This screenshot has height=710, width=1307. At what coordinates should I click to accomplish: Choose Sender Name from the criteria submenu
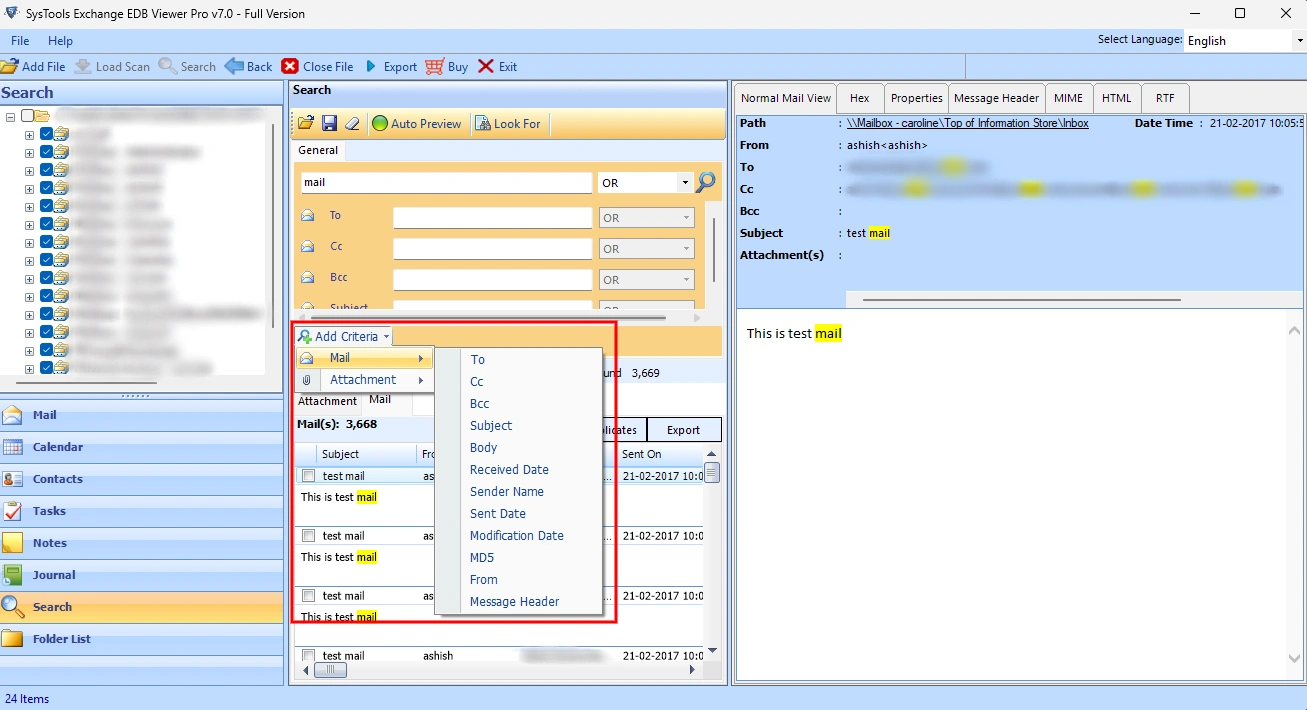point(519,492)
